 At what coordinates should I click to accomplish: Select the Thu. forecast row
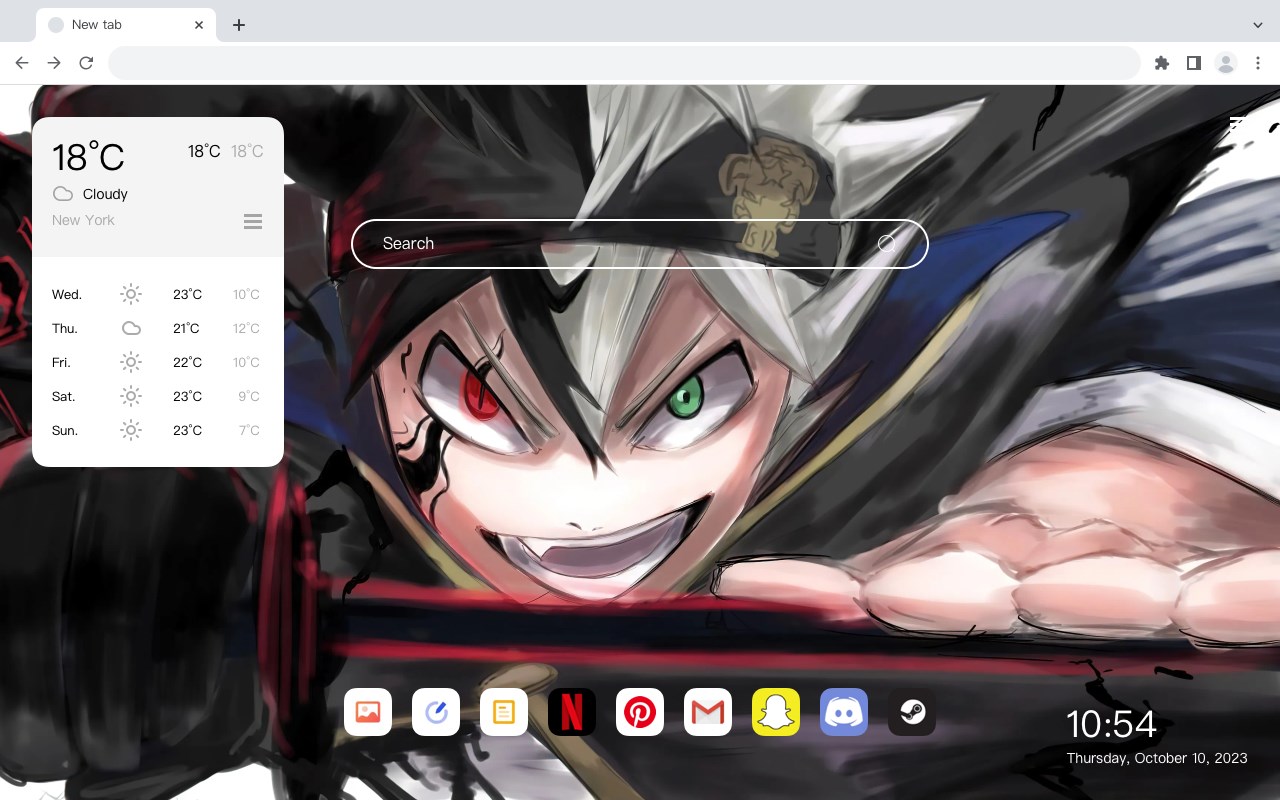(158, 328)
